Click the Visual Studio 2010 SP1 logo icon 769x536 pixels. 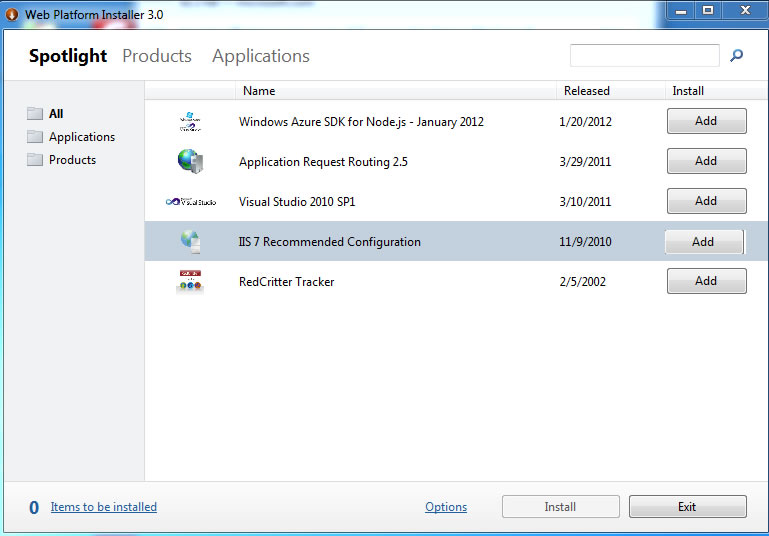pos(191,202)
